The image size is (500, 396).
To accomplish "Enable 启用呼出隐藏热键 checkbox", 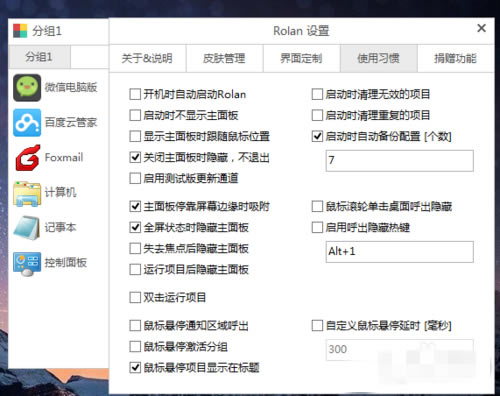I will pyautogui.click(x=317, y=228).
